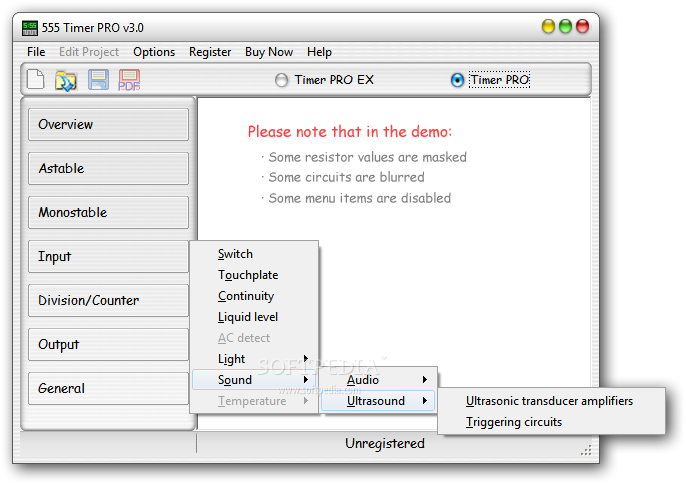The width and height of the screenshot is (686, 484).
Task: Choose Liquid level from the Input menu
Action: pyautogui.click(x=253, y=317)
